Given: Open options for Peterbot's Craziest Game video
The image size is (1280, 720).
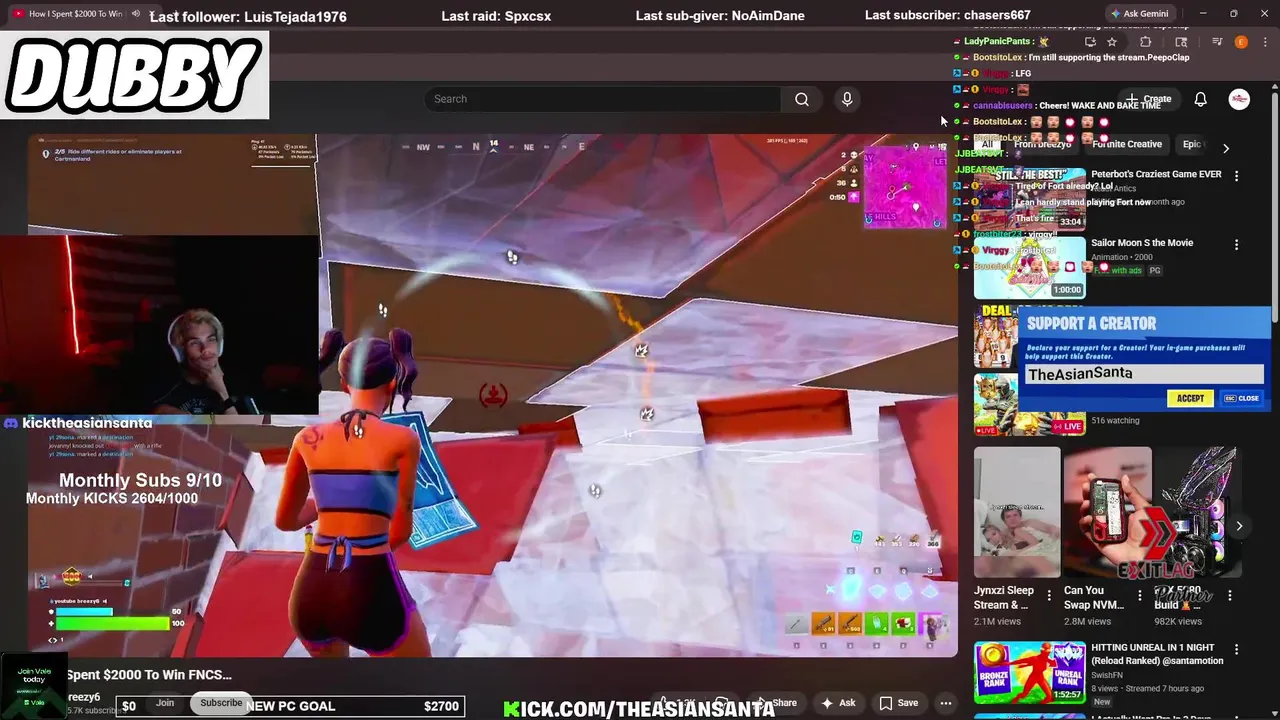Looking at the screenshot, I should (1237, 176).
